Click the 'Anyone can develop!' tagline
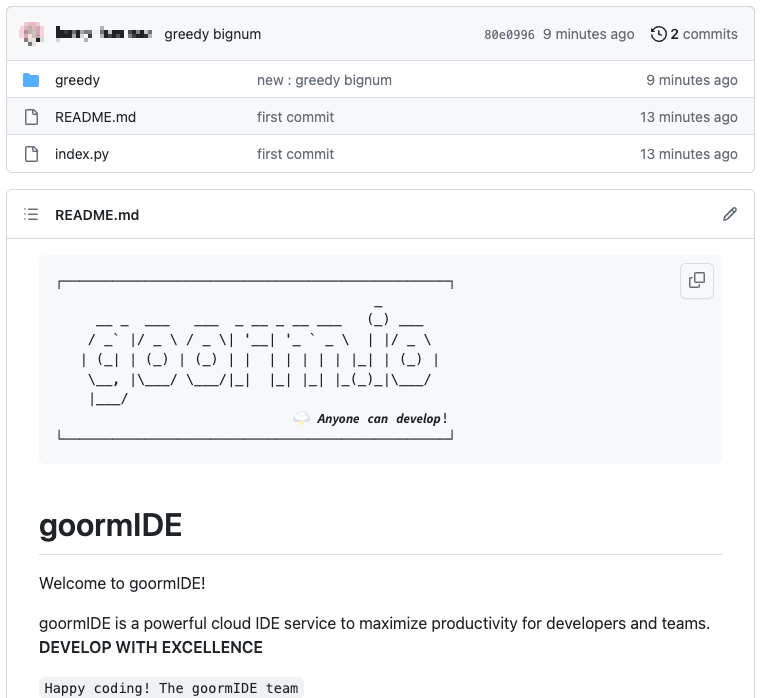763x698 pixels. pos(382,419)
